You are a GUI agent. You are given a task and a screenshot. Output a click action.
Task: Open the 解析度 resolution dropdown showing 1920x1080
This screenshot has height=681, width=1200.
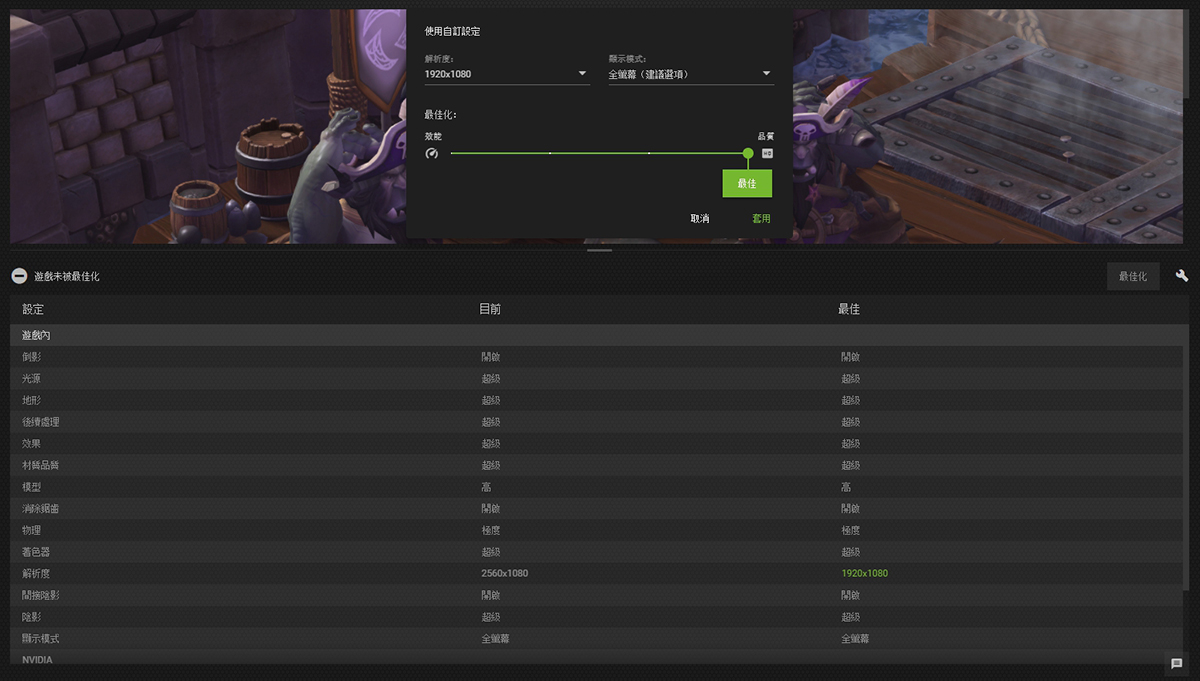click(x=506, y=74)
